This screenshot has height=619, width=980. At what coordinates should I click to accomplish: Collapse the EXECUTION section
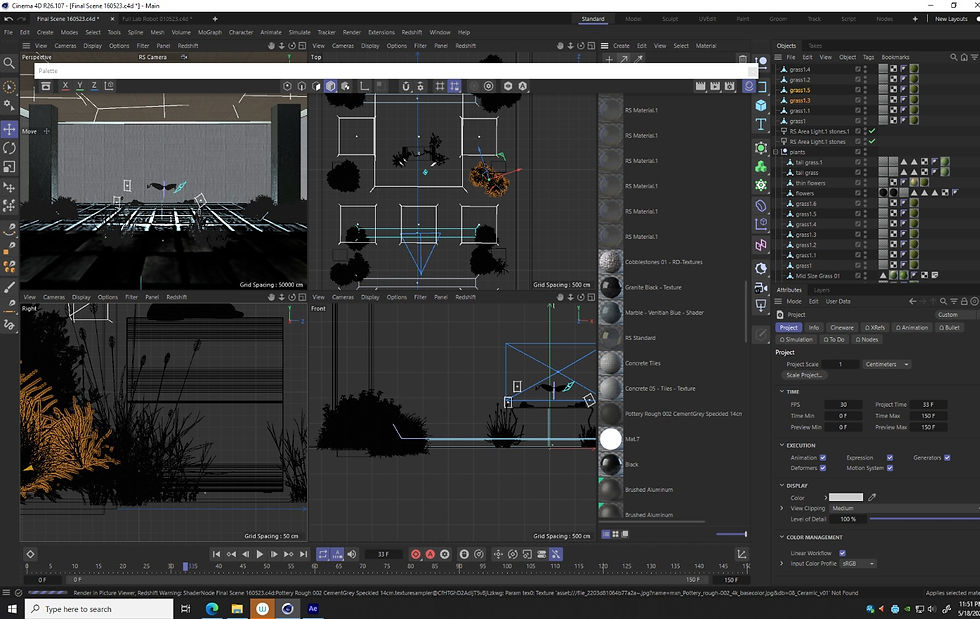[782, 445]
